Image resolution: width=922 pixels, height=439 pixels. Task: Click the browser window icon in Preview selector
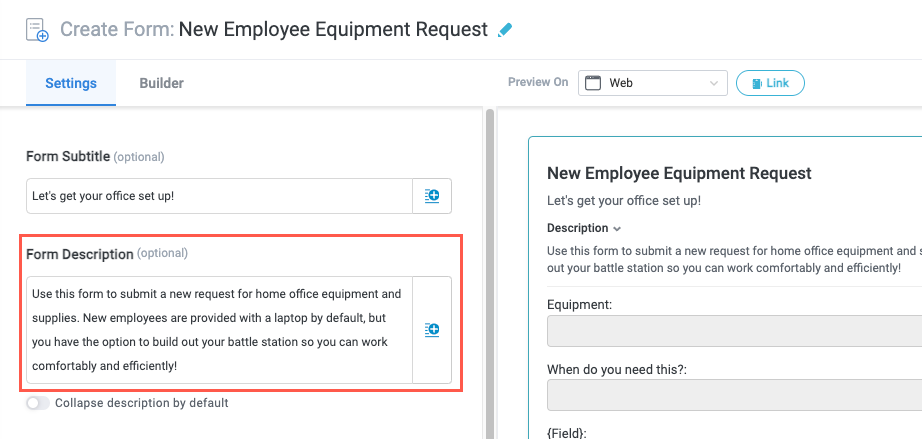click(593, 83)
